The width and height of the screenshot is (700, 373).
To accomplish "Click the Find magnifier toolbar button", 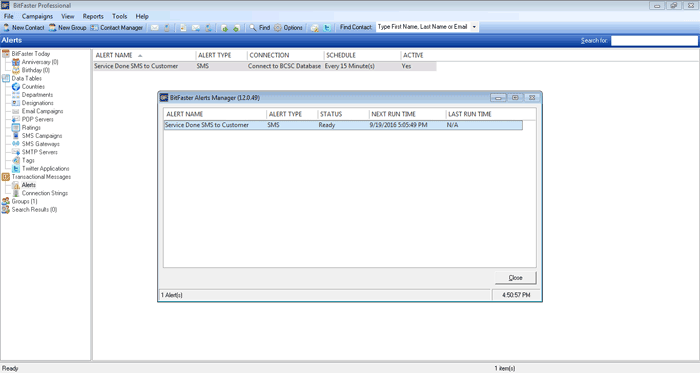I will point(259,28).
